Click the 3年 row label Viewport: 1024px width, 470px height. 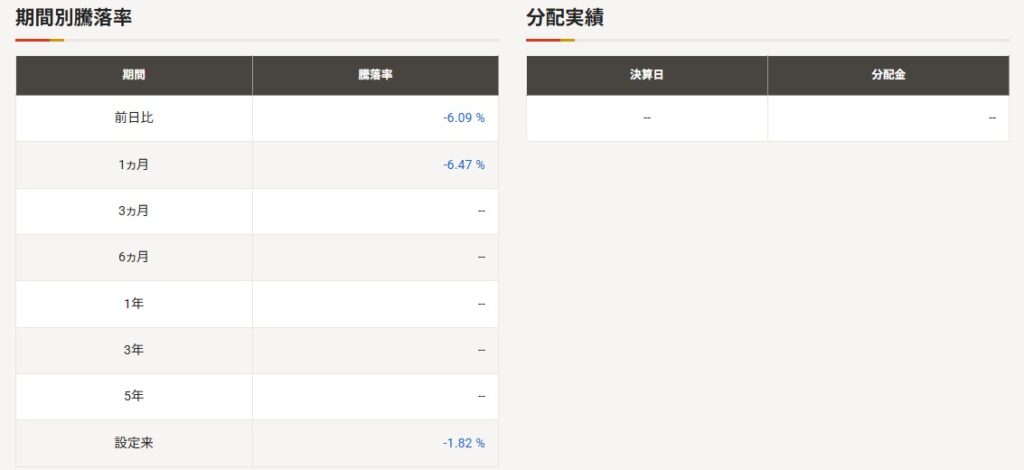[134, 350]
